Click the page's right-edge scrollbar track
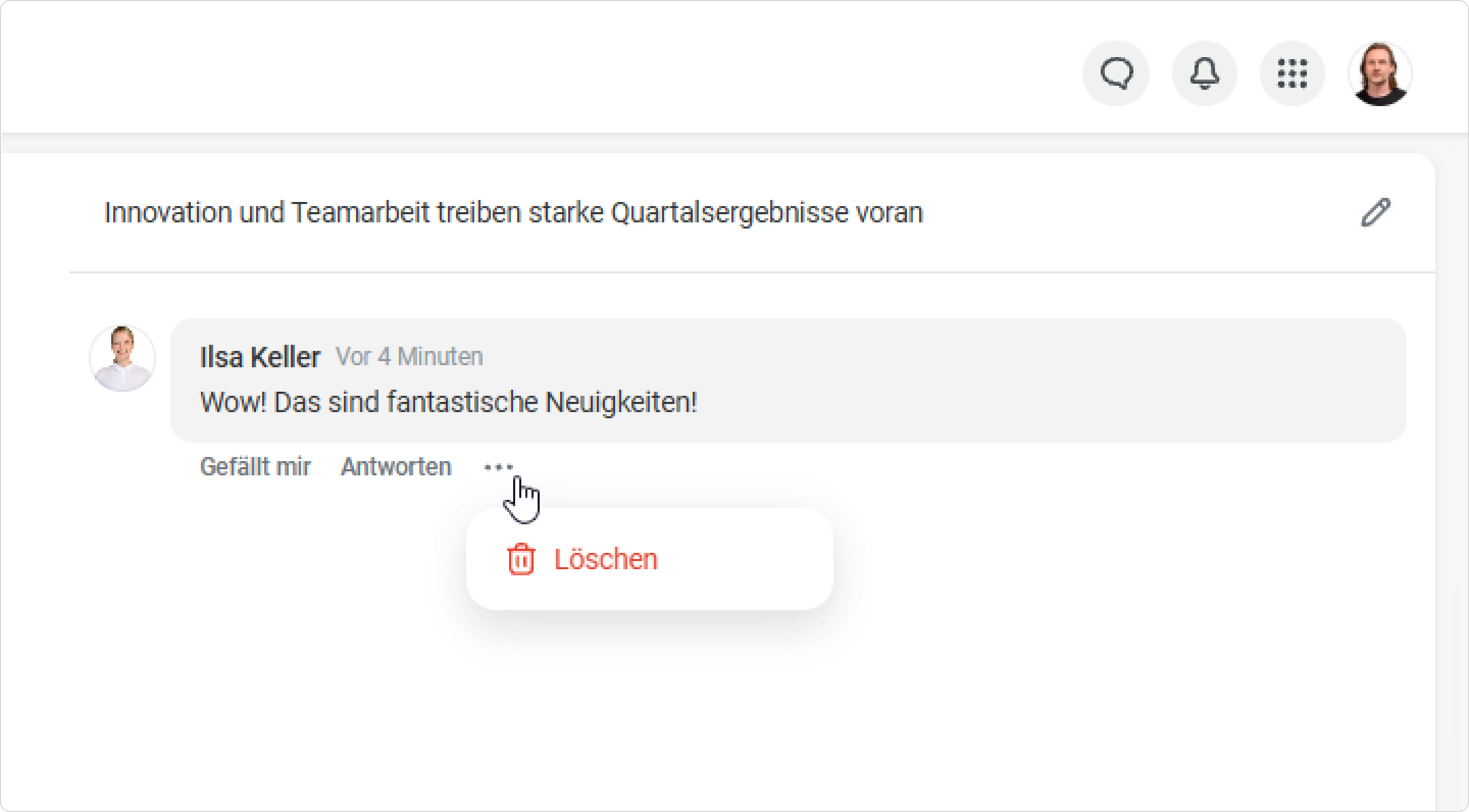 [1451, 473]
